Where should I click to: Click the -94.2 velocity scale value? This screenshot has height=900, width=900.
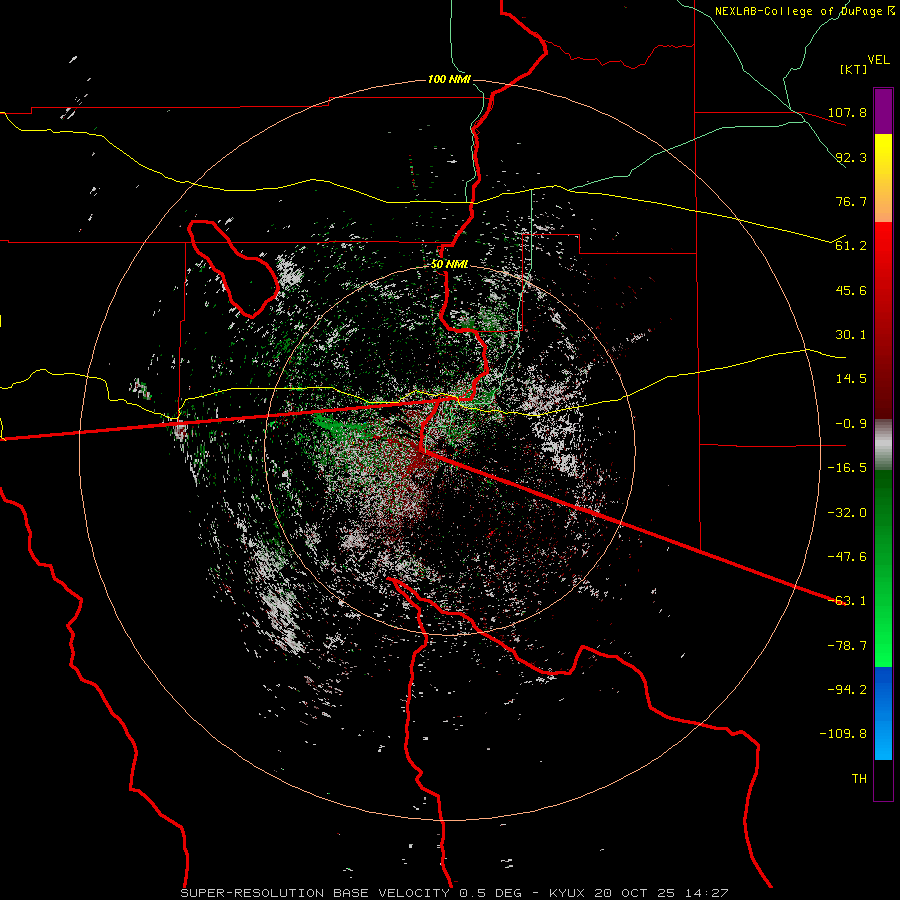pos(847,689)
